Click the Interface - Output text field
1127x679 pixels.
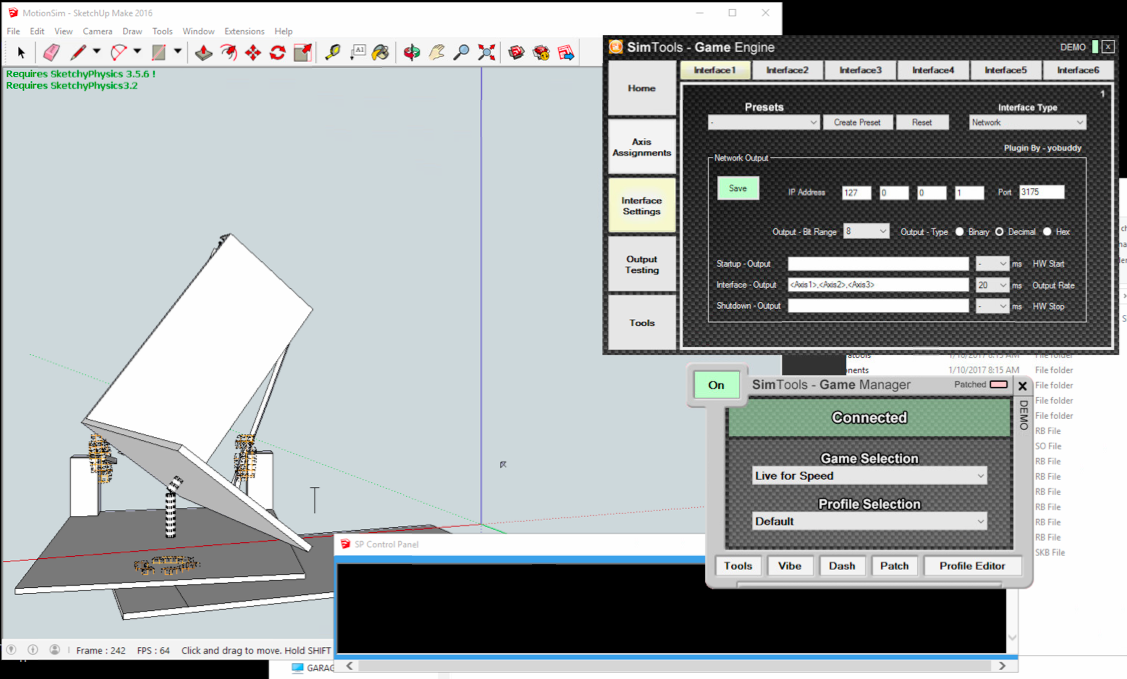(878, 285)
